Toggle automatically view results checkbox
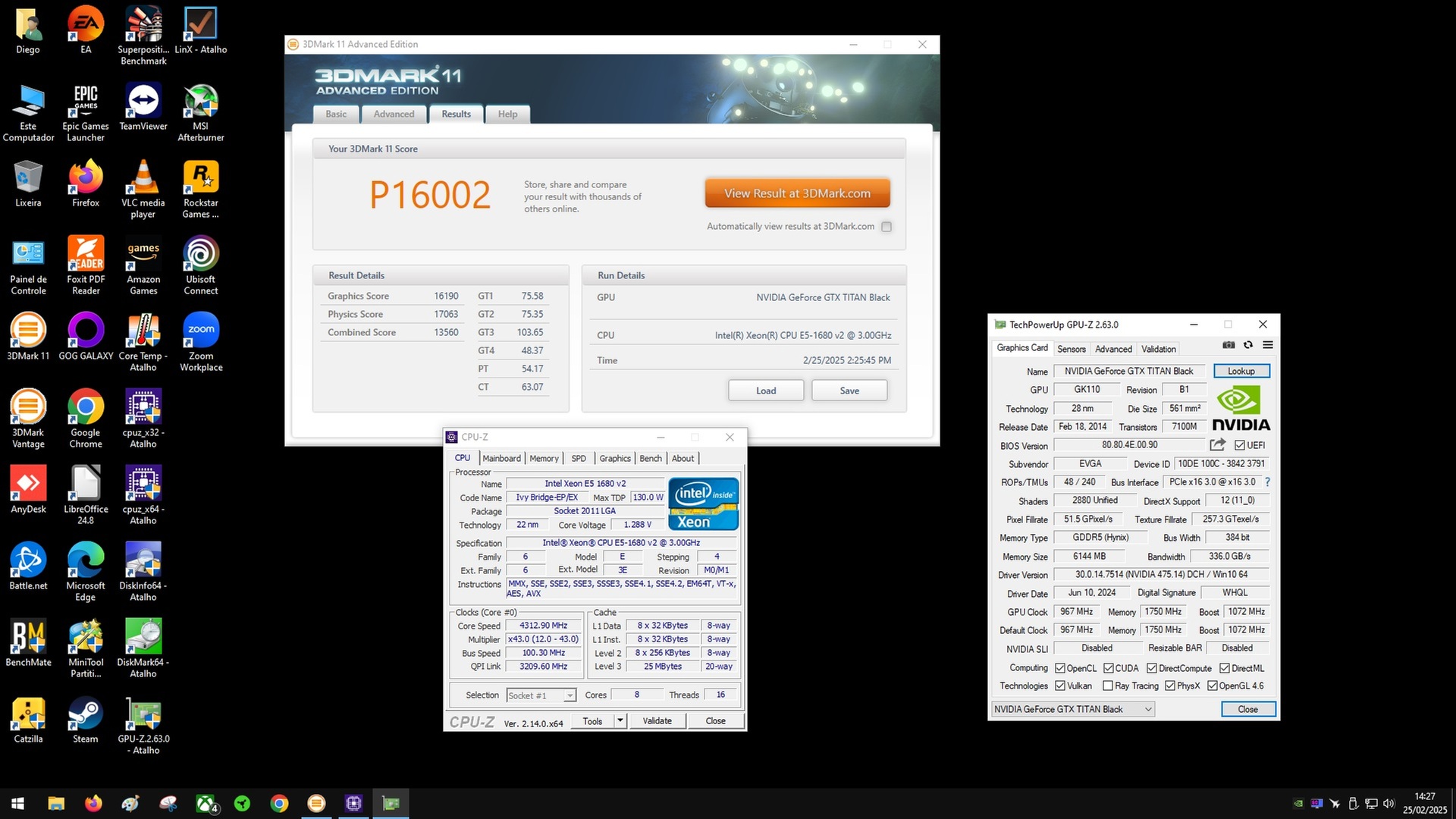Viewport: 1456px width, 819px height. point(886,227)
